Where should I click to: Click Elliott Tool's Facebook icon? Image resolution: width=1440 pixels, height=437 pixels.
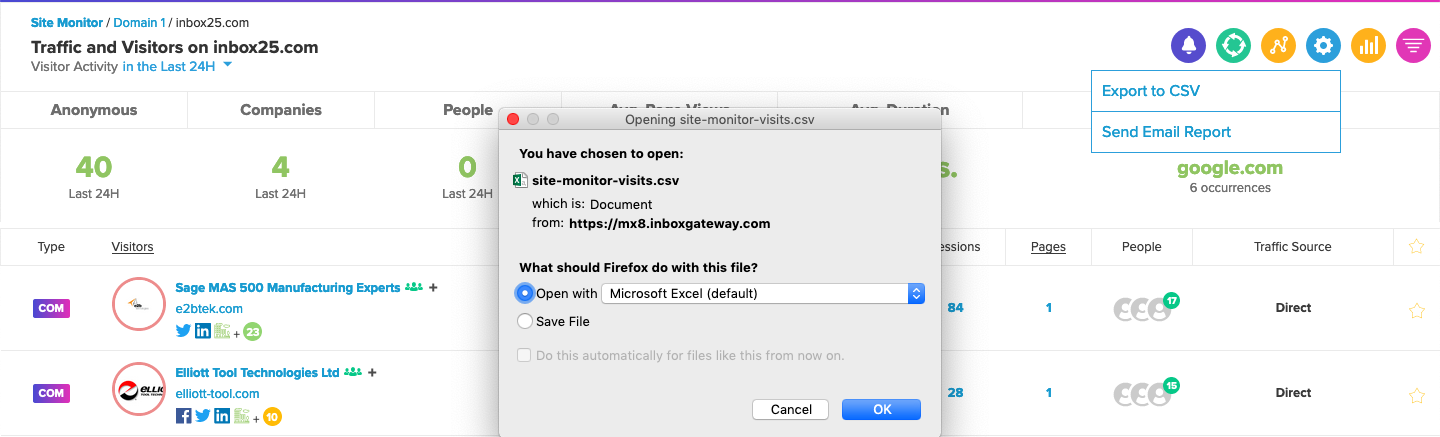[x=184, y=416]
